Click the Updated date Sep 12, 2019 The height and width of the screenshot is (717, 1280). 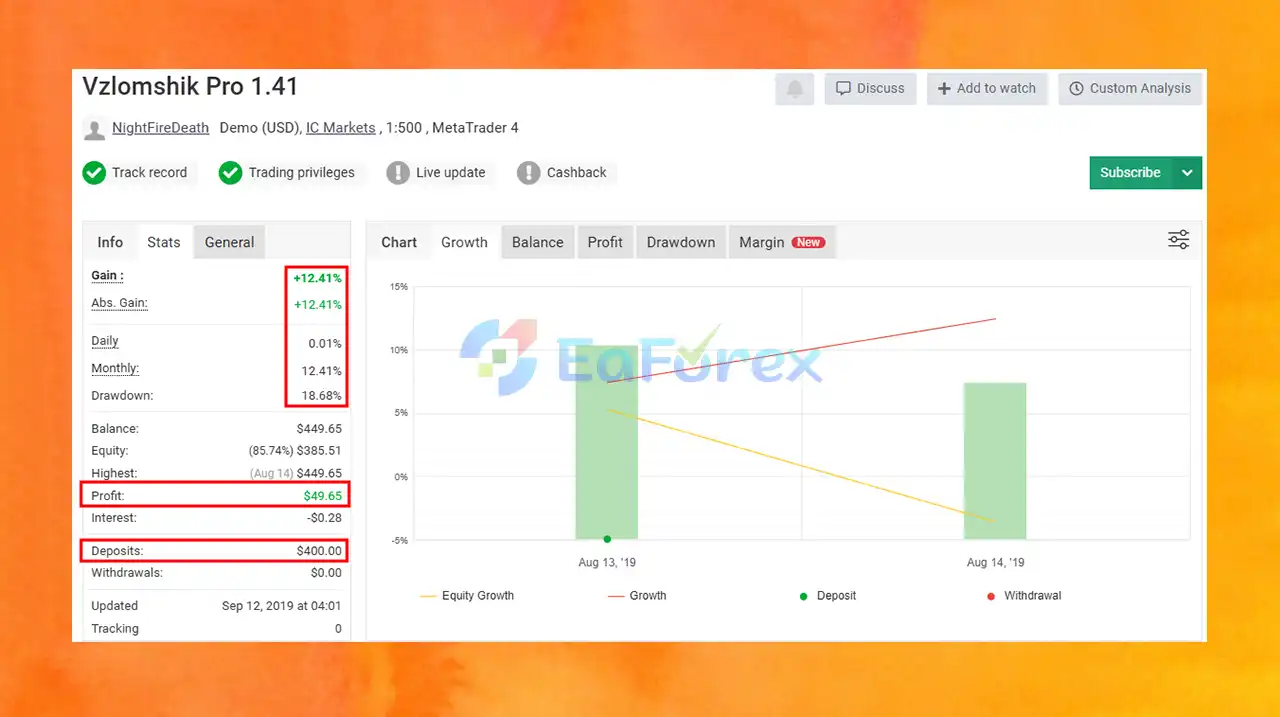(281, 606)
